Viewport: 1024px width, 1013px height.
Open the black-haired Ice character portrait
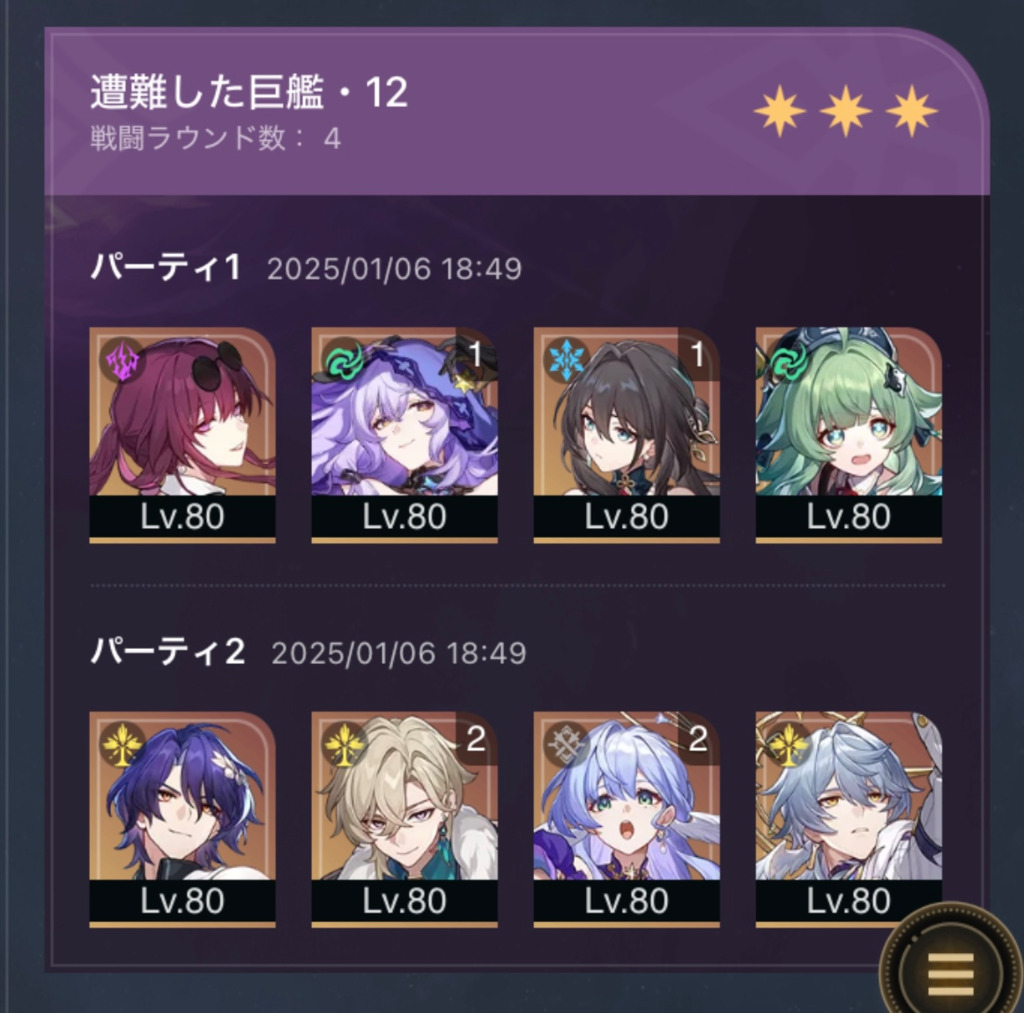(x=626, y=435)
